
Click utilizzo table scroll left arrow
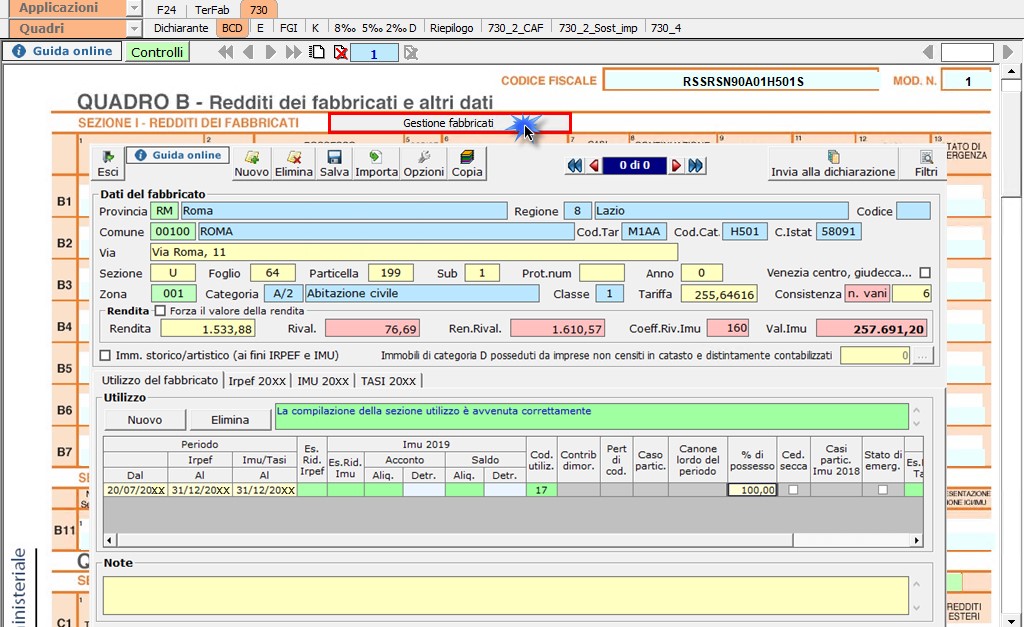click(110, 540)
